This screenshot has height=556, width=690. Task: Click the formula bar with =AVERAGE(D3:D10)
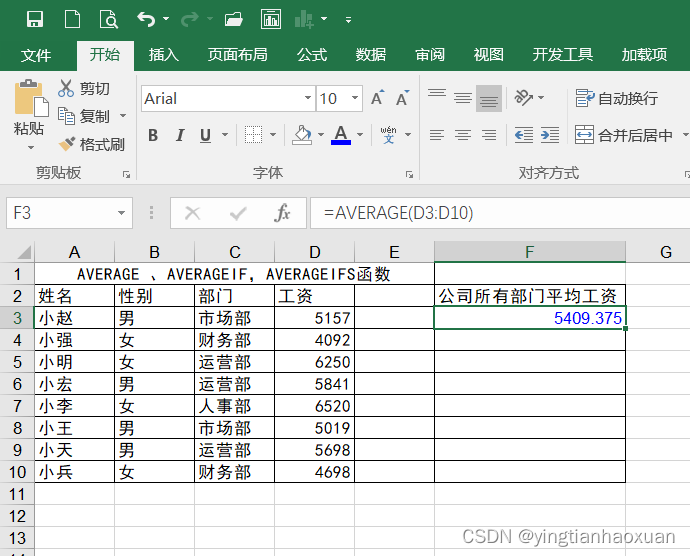500,213
